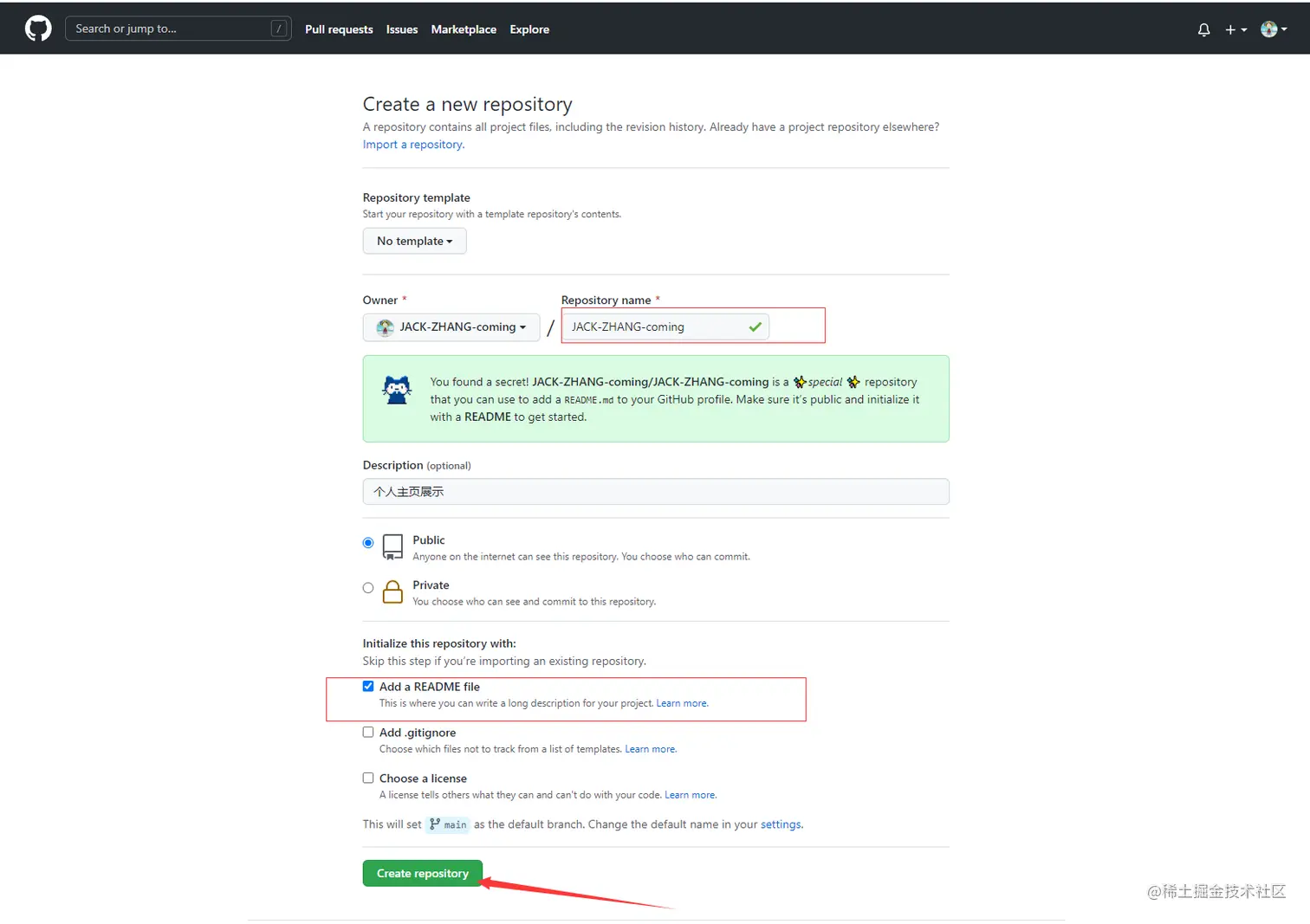Uncheck the Add a README file checkbox

click(x=368, y=686)
